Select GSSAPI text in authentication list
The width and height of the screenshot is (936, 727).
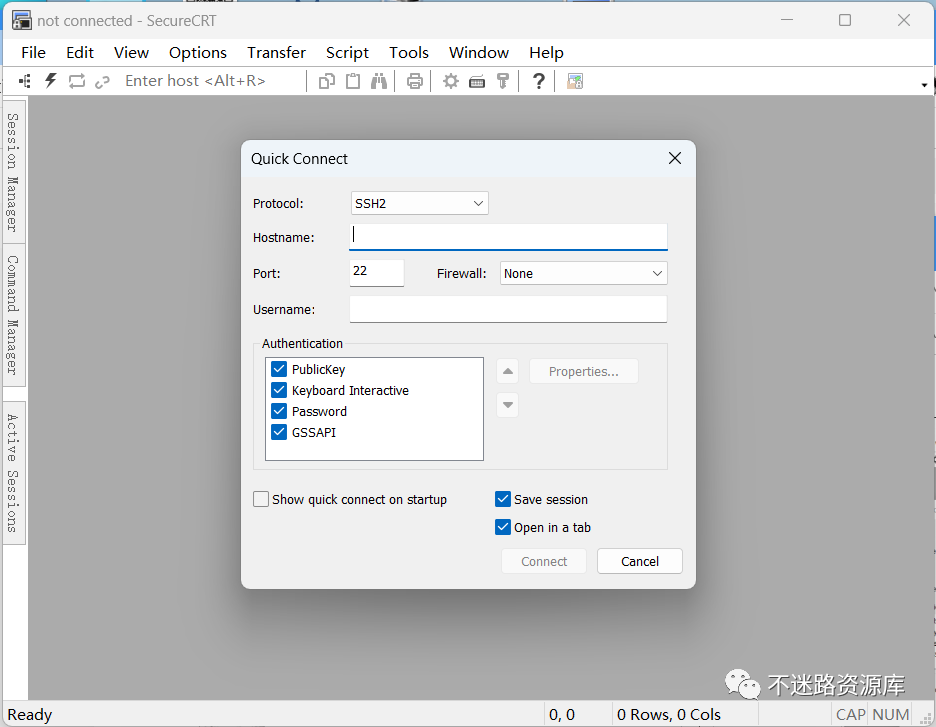(x=313, y=432)
